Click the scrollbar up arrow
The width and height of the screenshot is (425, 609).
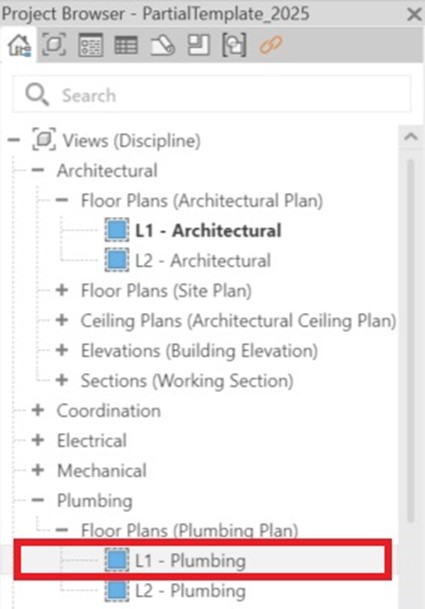(x=411, y=137)
